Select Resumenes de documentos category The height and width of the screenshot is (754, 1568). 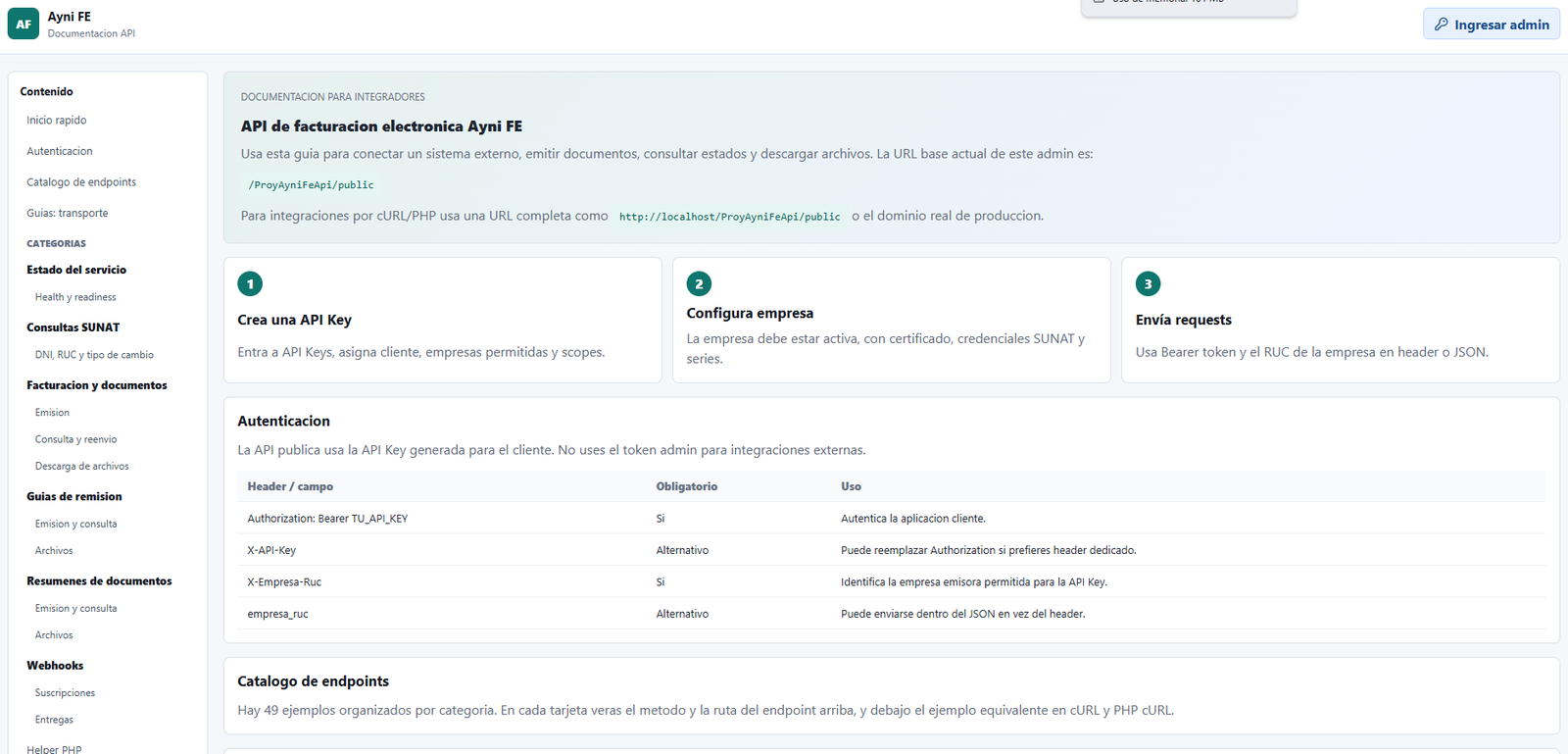coord(99,581)
